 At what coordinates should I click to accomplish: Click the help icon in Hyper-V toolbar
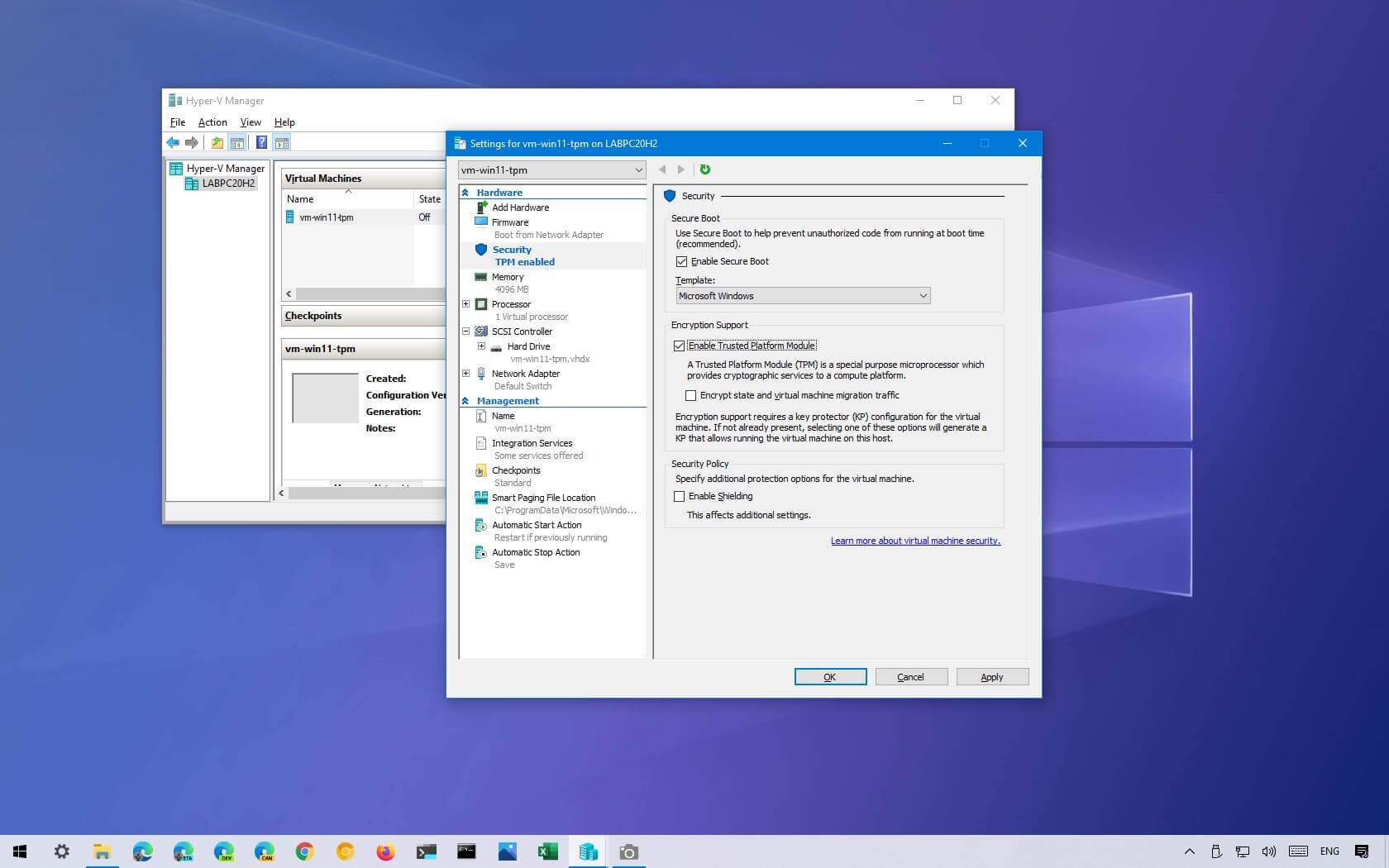click(261, 143)
